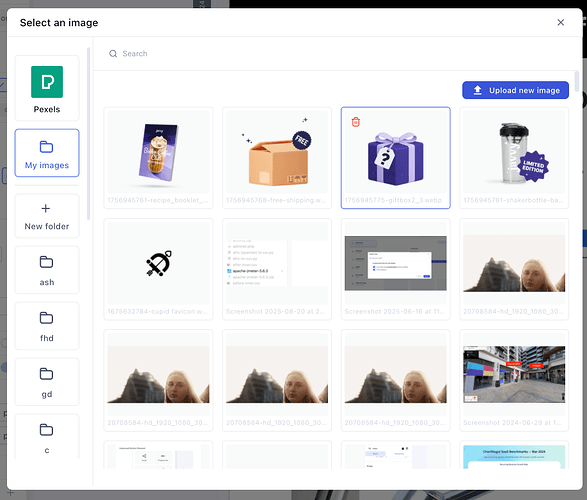Click the 1675632784-cupid favicon filename
Screen dimensions: 587x500
click(x=158, y=311)
